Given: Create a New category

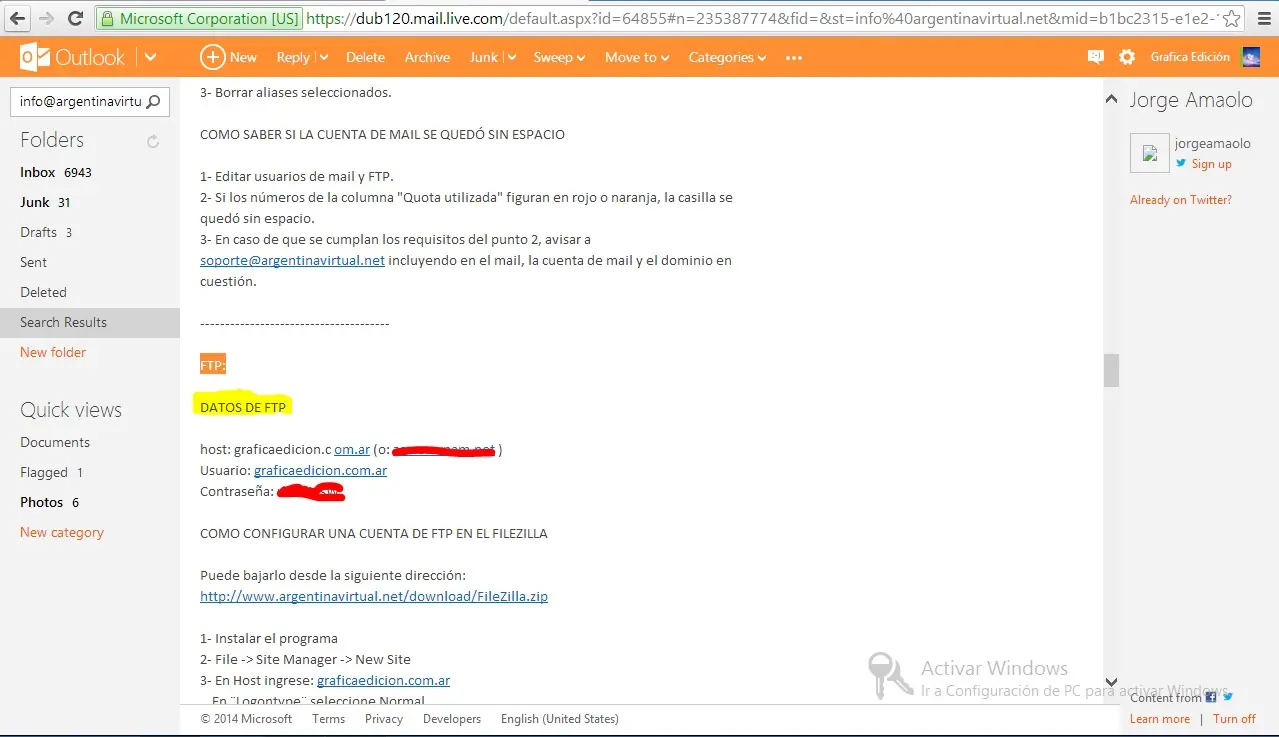Looking at the screenshot, I should tap(62, 532).
